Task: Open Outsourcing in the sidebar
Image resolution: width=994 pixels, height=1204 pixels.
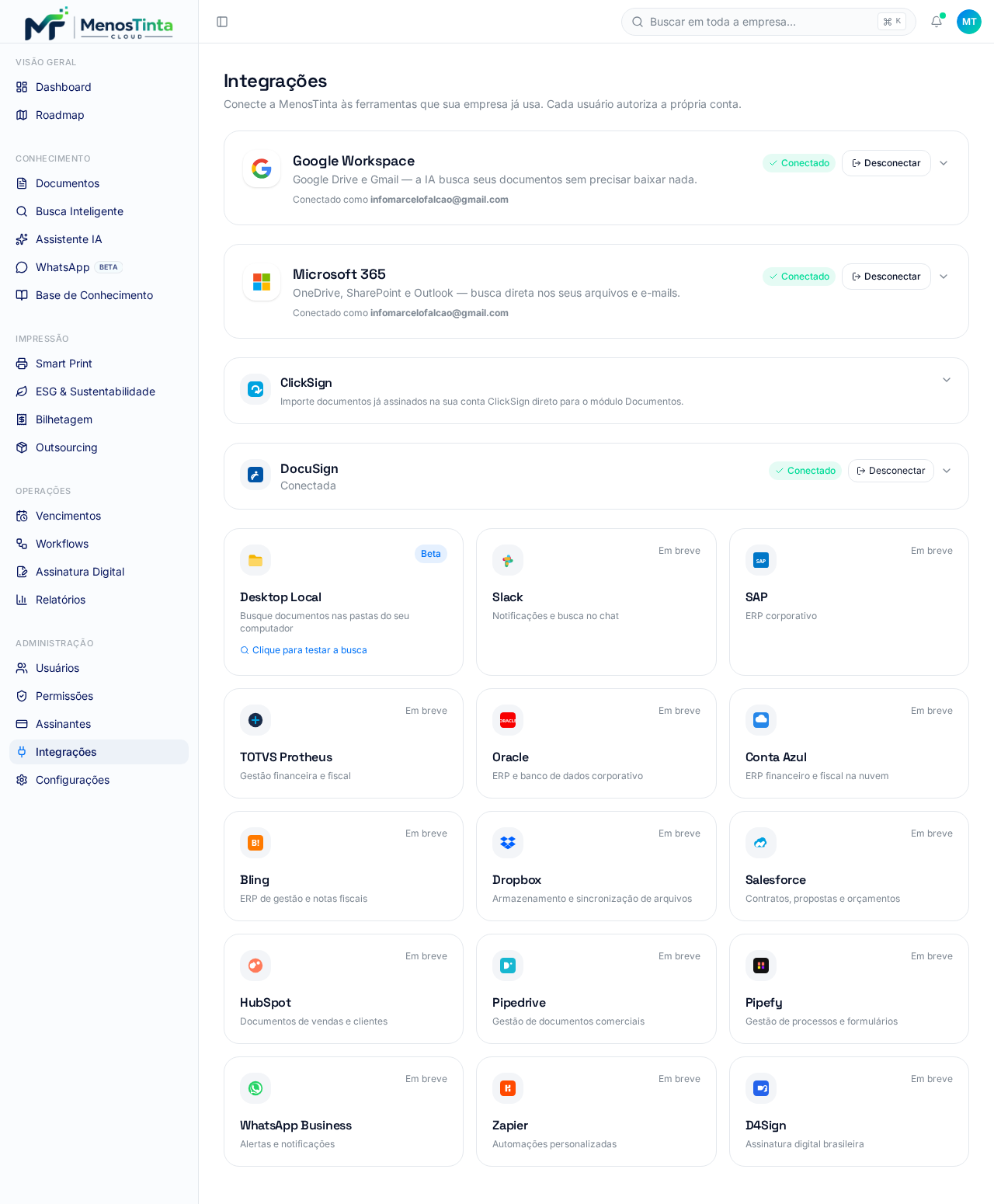Action: tap(99, 447)
